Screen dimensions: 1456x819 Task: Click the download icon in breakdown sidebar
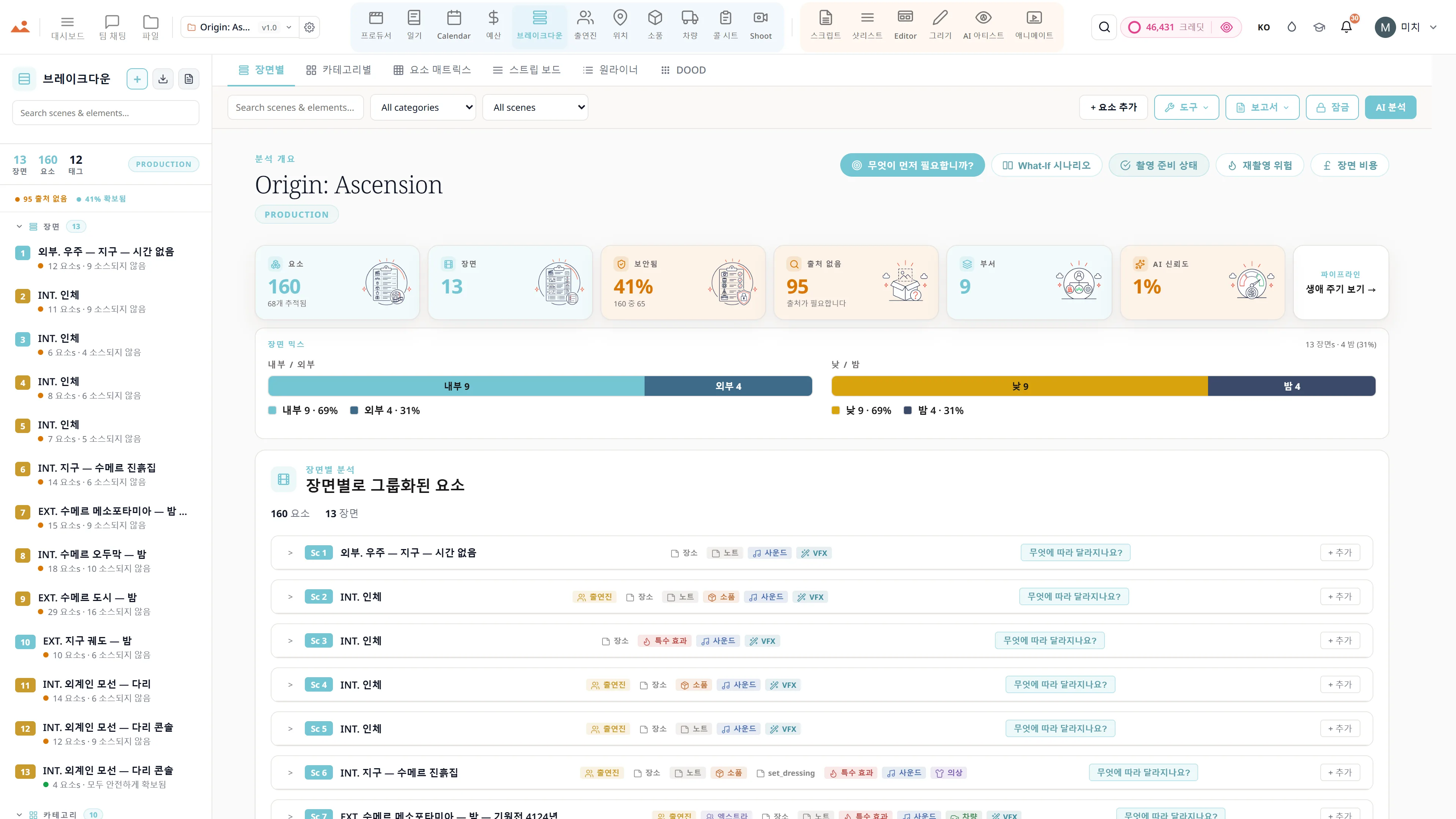tap(163, 78)
